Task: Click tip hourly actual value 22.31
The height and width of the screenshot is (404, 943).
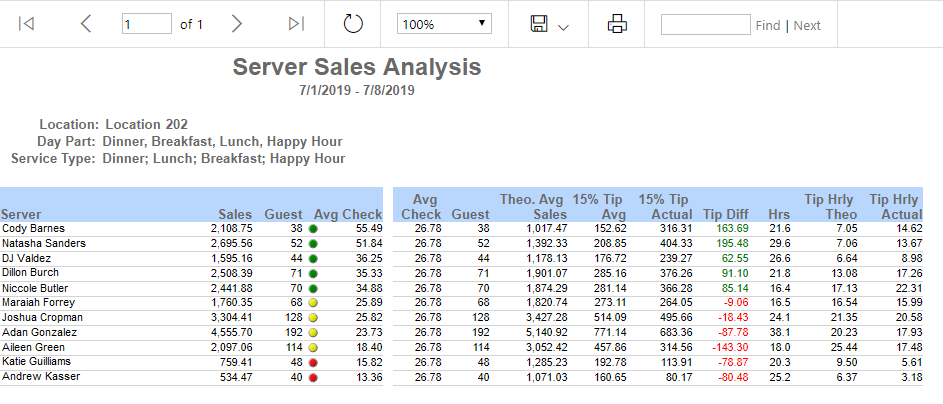Action: pyautogui.click(x=909, y=288)
